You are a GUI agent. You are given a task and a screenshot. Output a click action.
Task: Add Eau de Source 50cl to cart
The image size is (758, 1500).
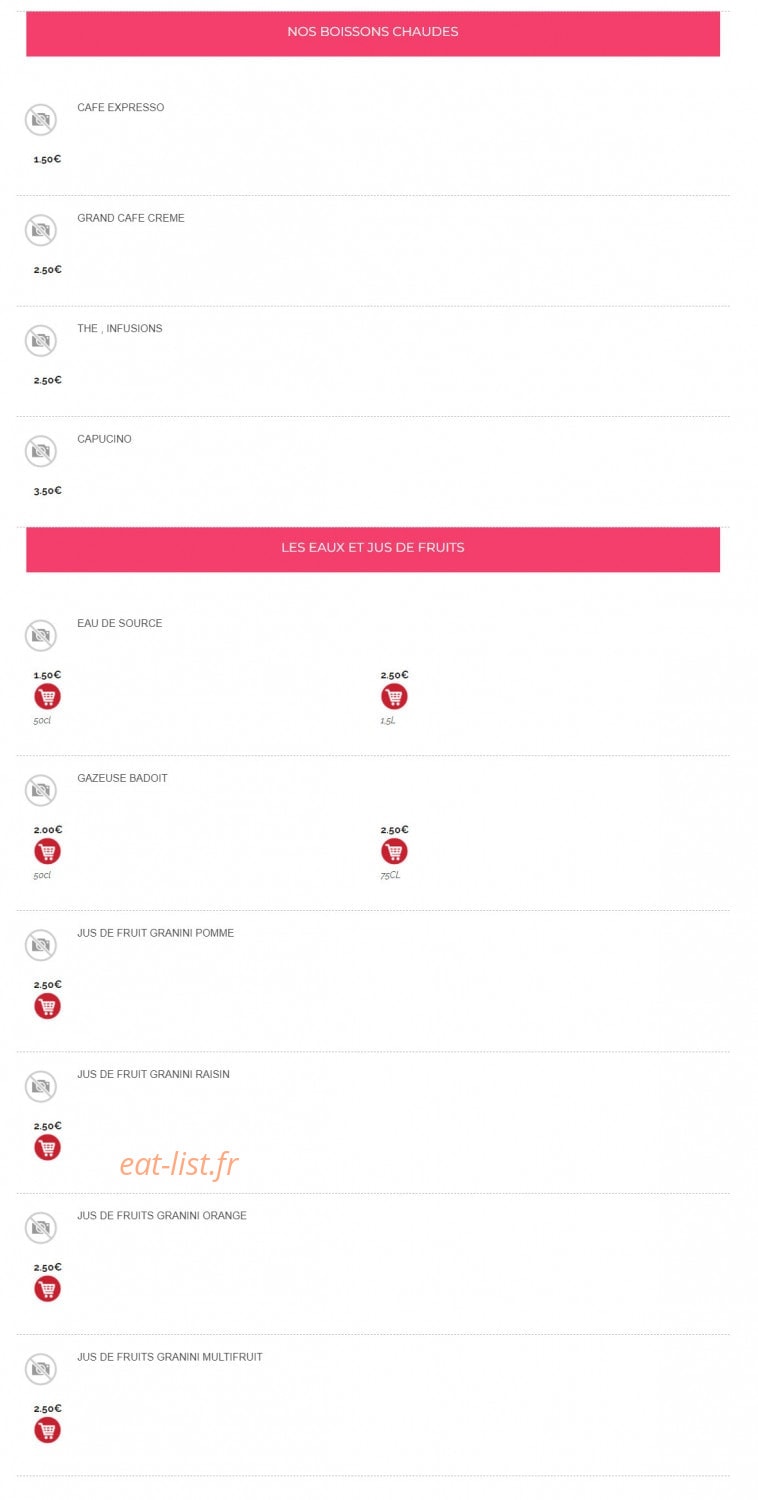coord(47,697)
